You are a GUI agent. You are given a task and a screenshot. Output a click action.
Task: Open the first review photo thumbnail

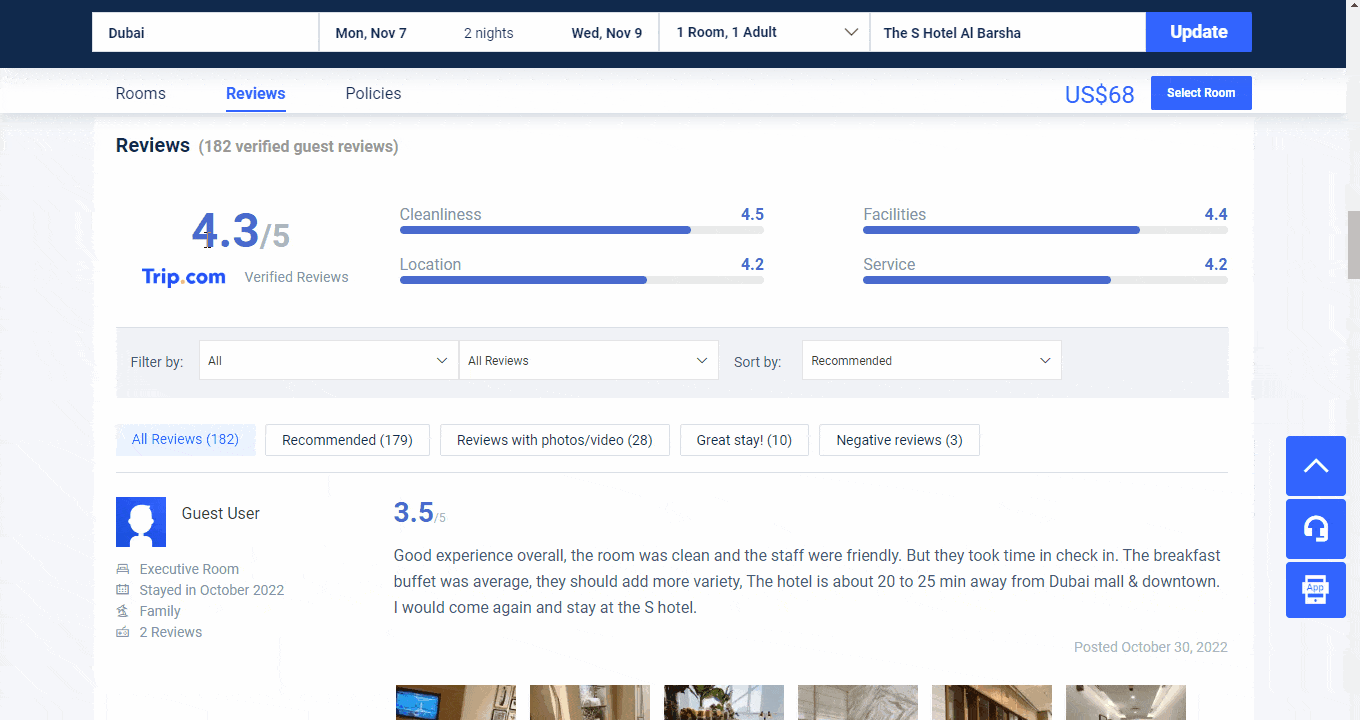[456, 702]
